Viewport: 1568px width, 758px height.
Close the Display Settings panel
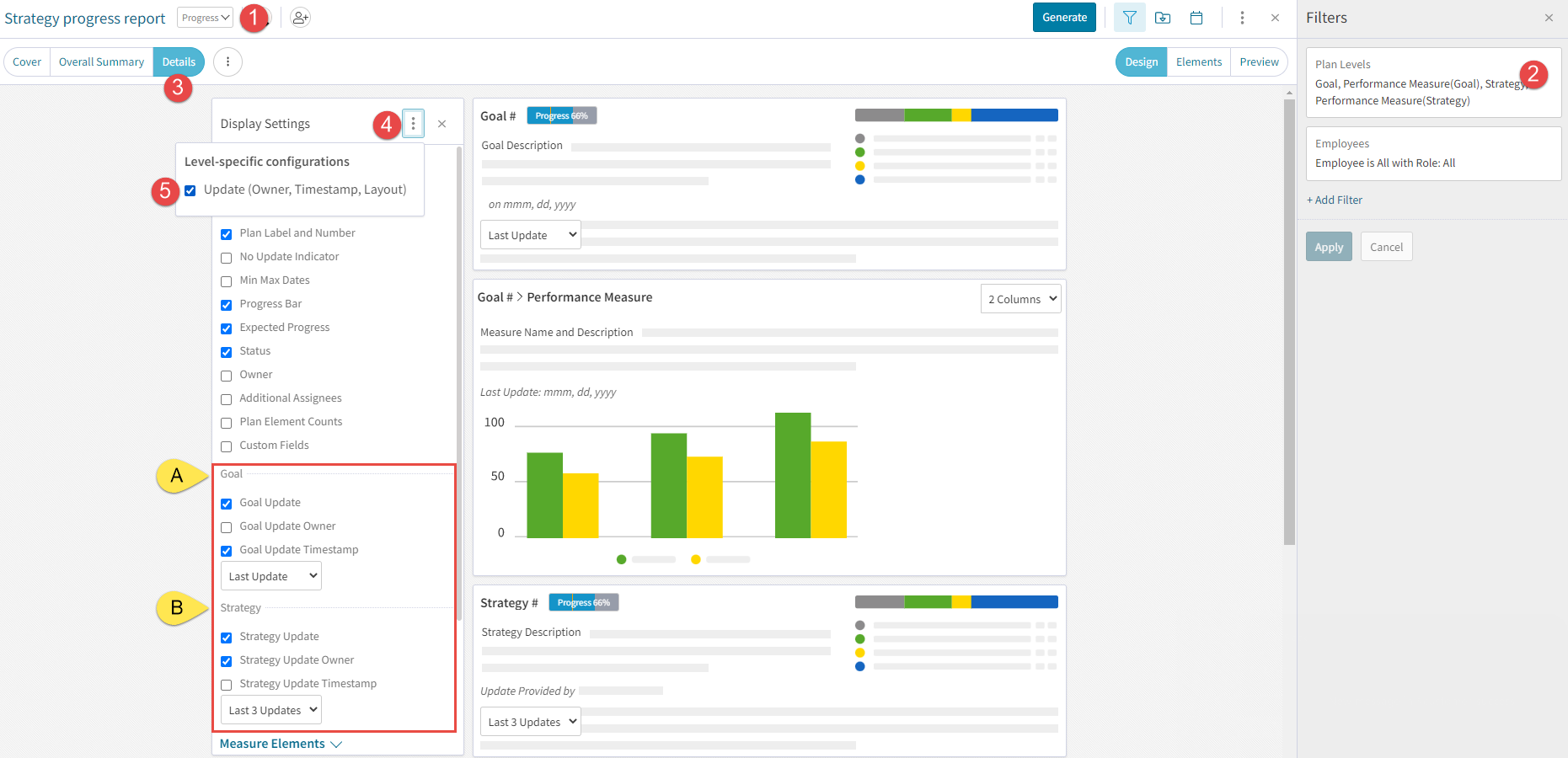[x=442, y=123]
